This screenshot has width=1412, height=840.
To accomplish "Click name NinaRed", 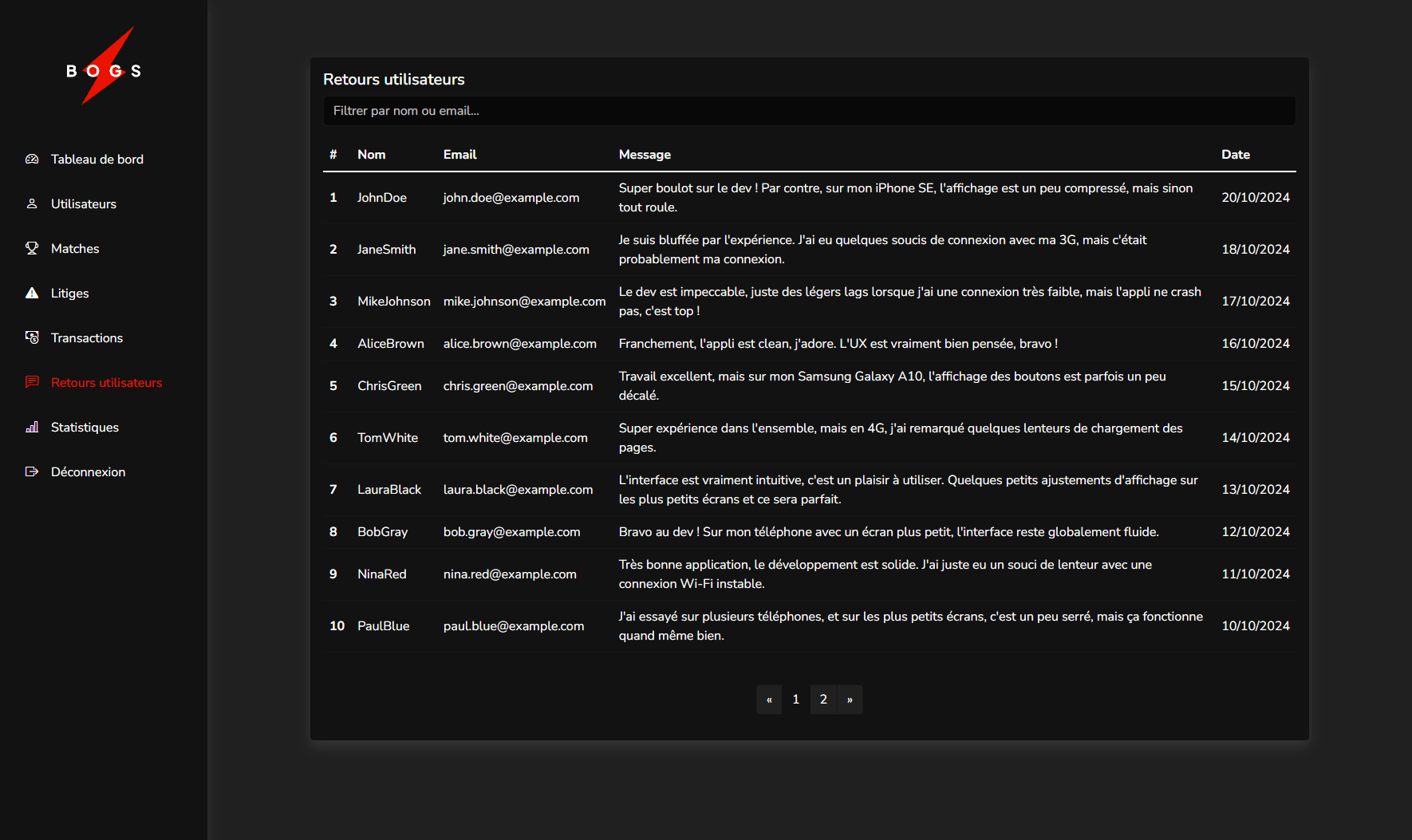I will click(382, 574).
